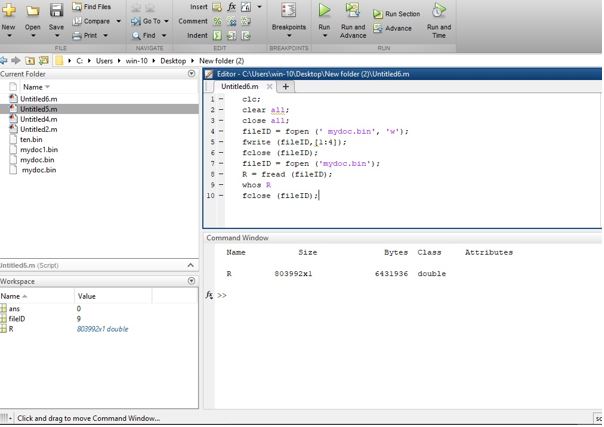
Task: Click the Run button in the toolbar
Action: [x=324, y=11]
